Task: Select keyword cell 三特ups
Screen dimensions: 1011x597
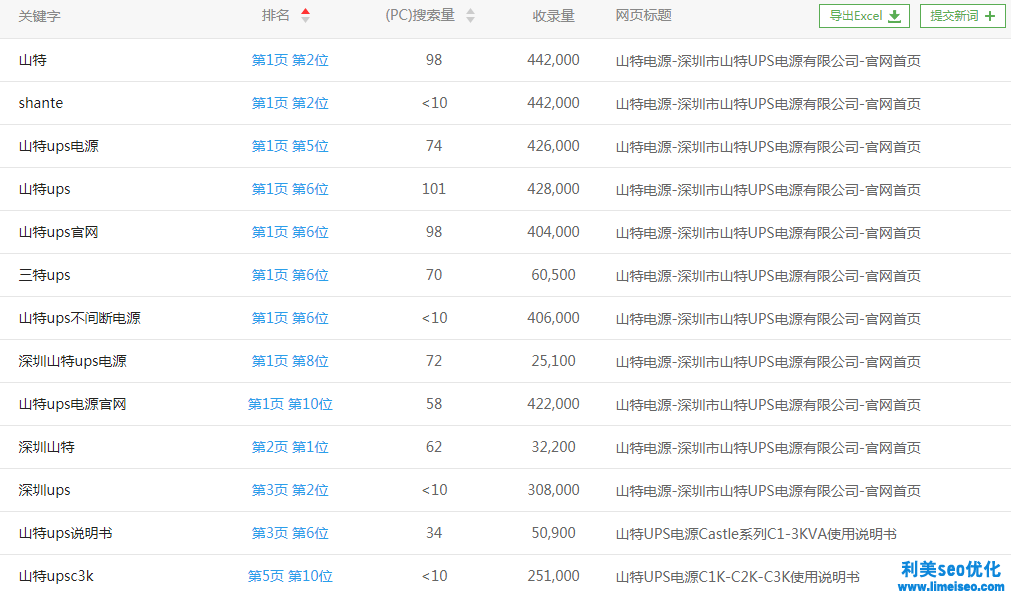Action: point(44,275)
